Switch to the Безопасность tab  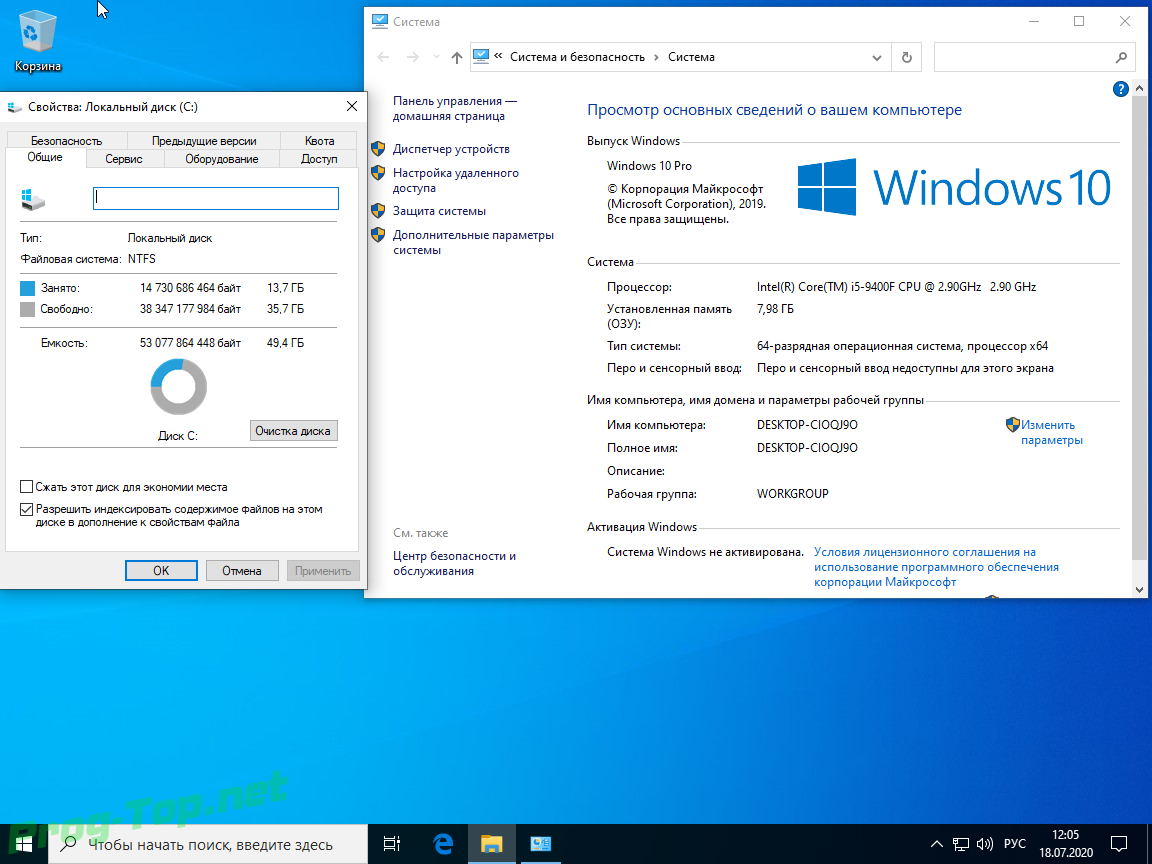coord(66,141)
